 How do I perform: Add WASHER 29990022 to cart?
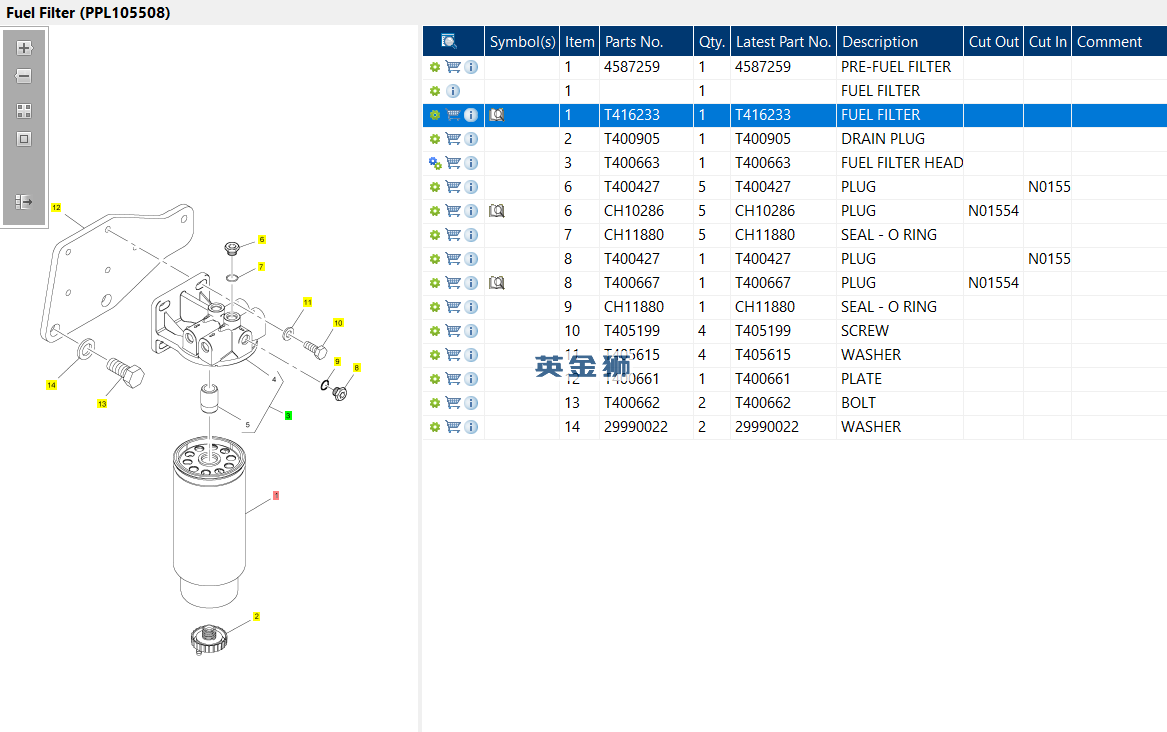[x=453, y=427]
